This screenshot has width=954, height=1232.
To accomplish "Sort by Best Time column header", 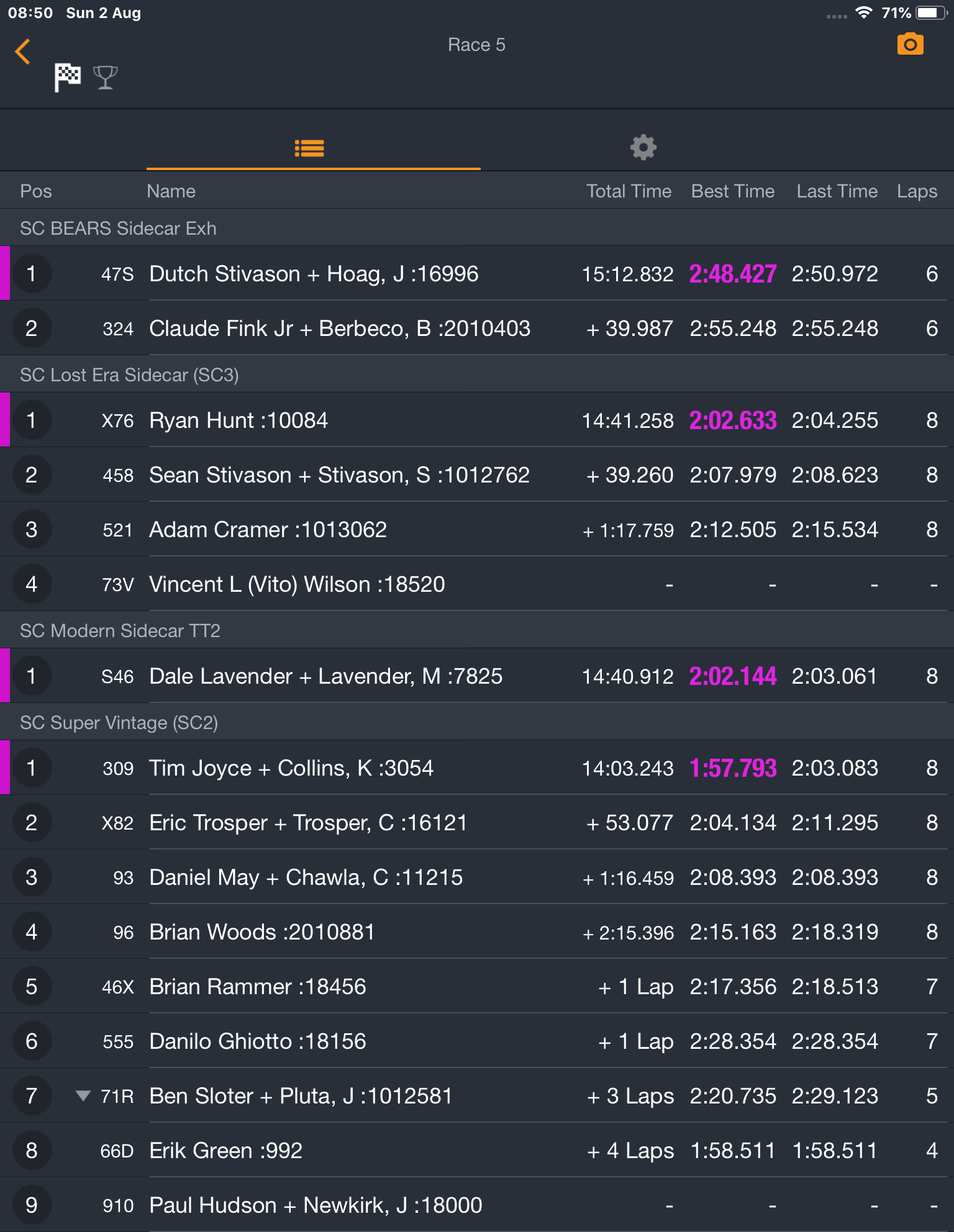I will pyautogui.click(x=733, y=191).
